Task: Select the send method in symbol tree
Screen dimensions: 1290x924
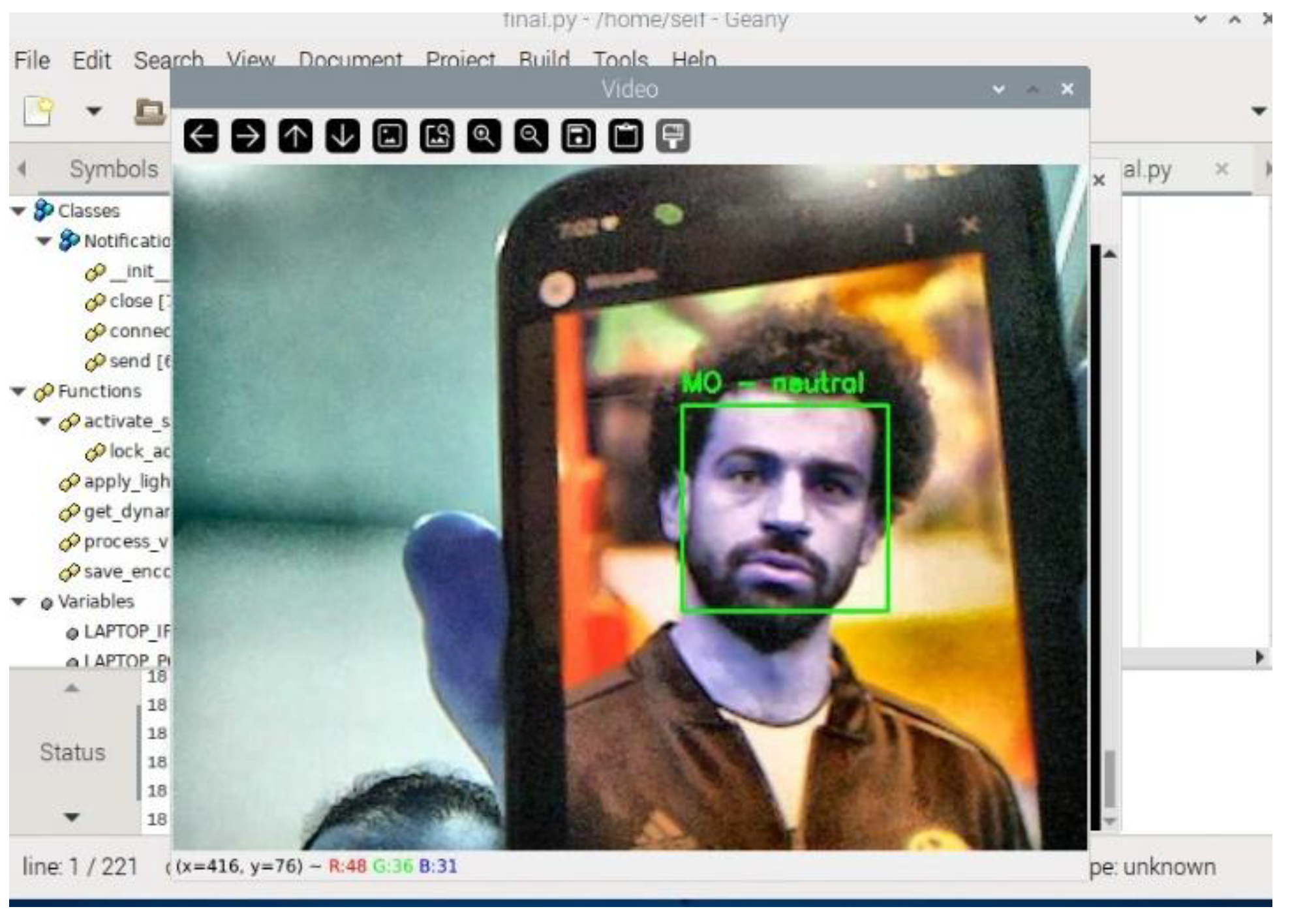Action: click(x=129, y=361)
